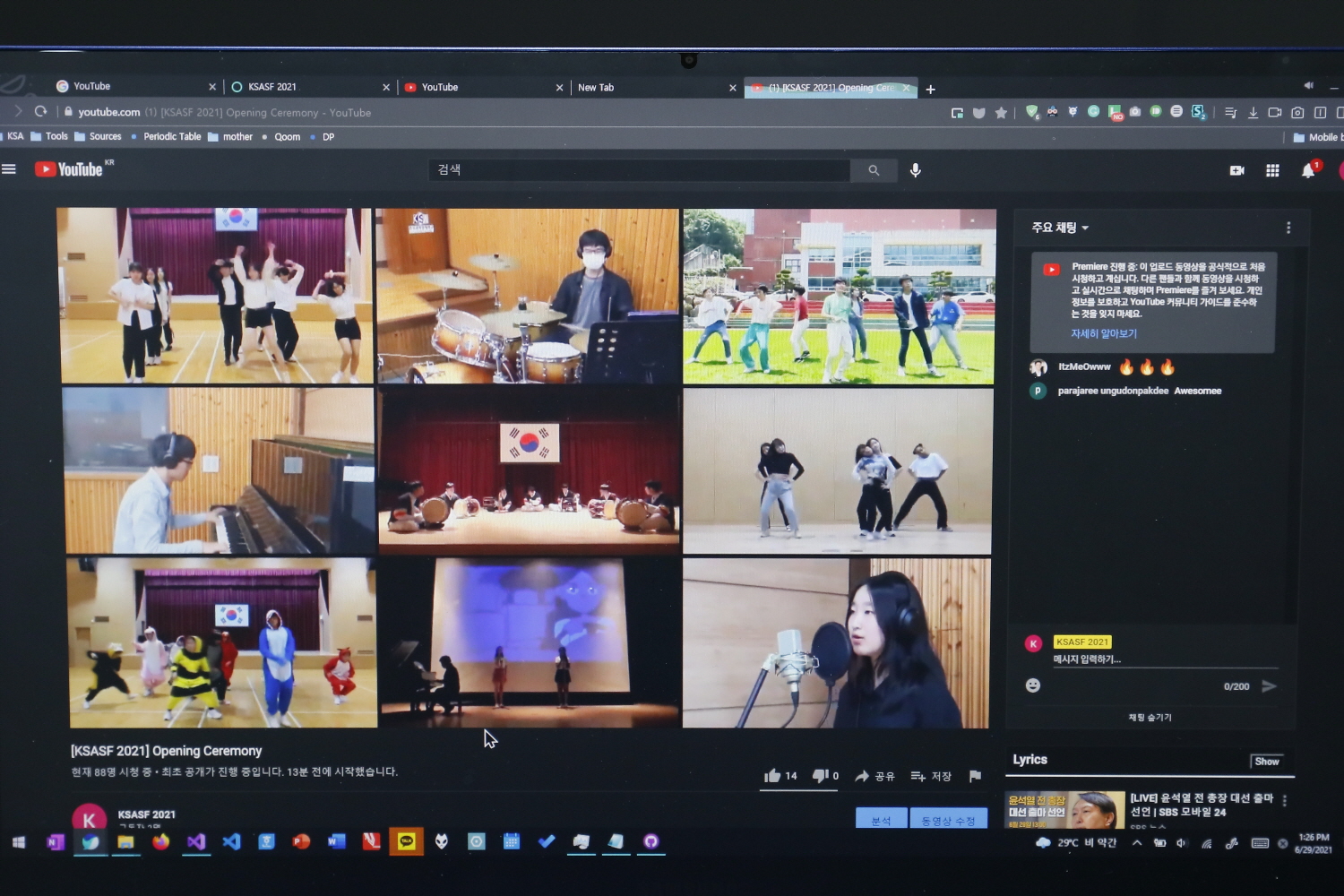Screen dimensions: 1344x896
Task: Click the 동영상 수정 edit video button
Action: 948,820
